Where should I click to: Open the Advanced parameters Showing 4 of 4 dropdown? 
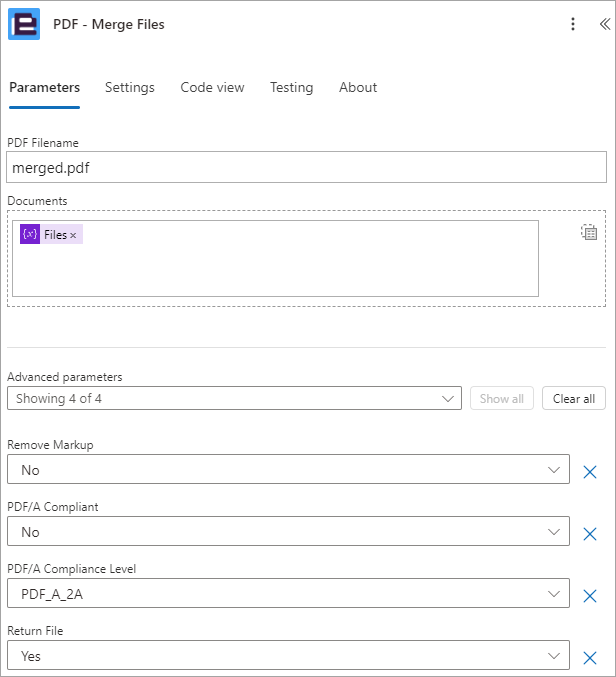234,398
